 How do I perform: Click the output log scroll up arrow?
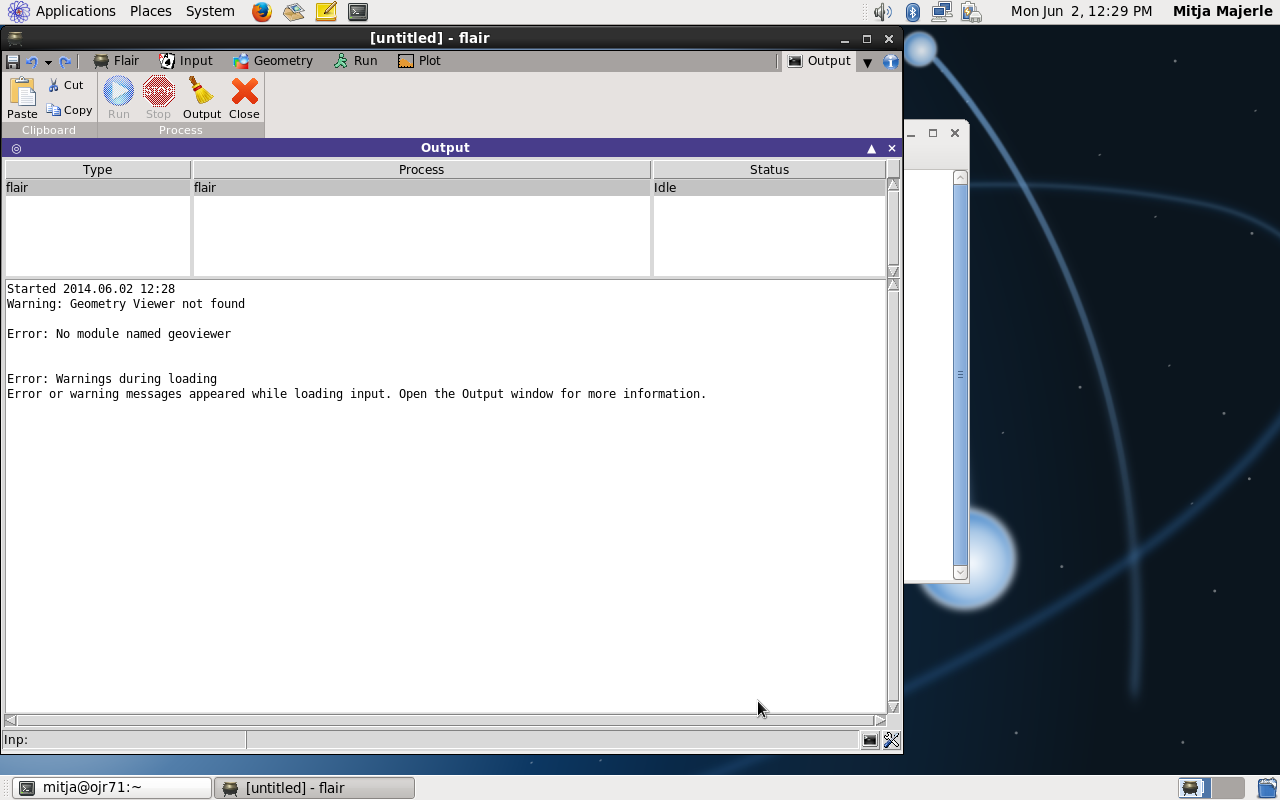(x=893, y=286)
